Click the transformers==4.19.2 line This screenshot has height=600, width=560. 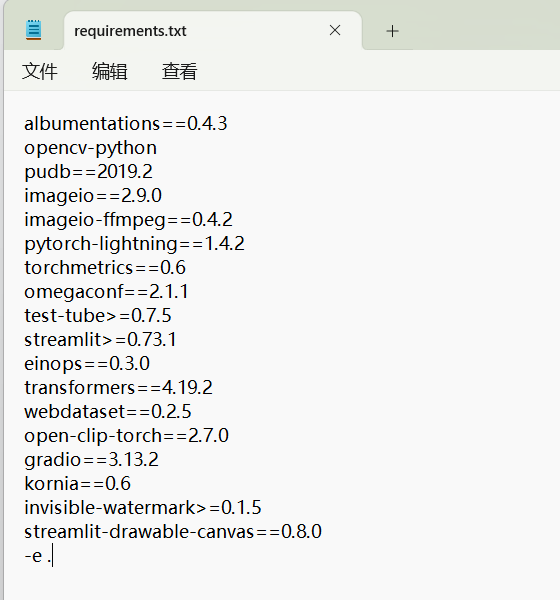118,388
